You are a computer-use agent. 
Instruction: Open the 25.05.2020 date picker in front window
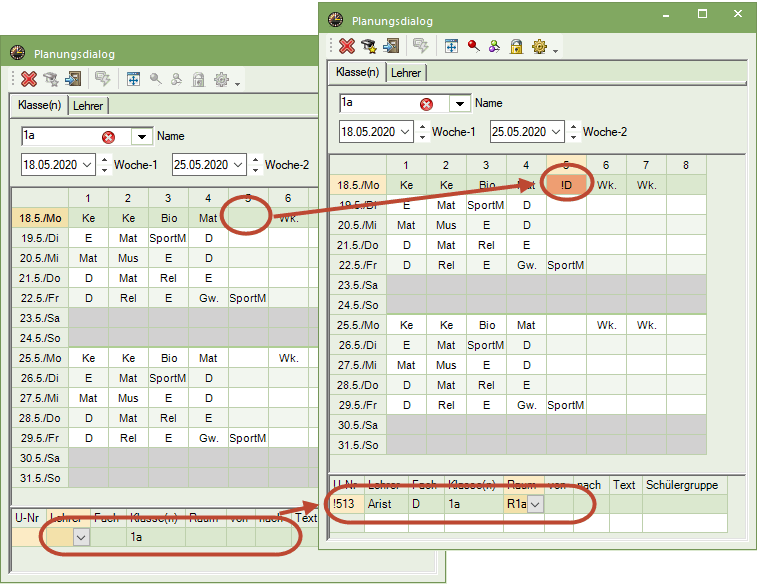tap(556, 132)
